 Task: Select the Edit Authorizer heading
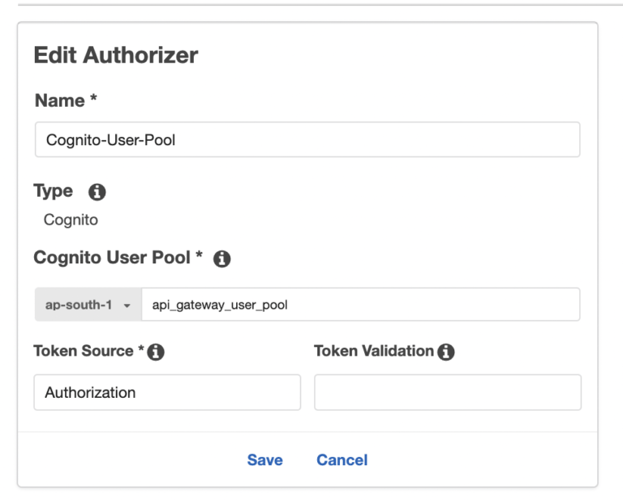click(x=116, y=55)
